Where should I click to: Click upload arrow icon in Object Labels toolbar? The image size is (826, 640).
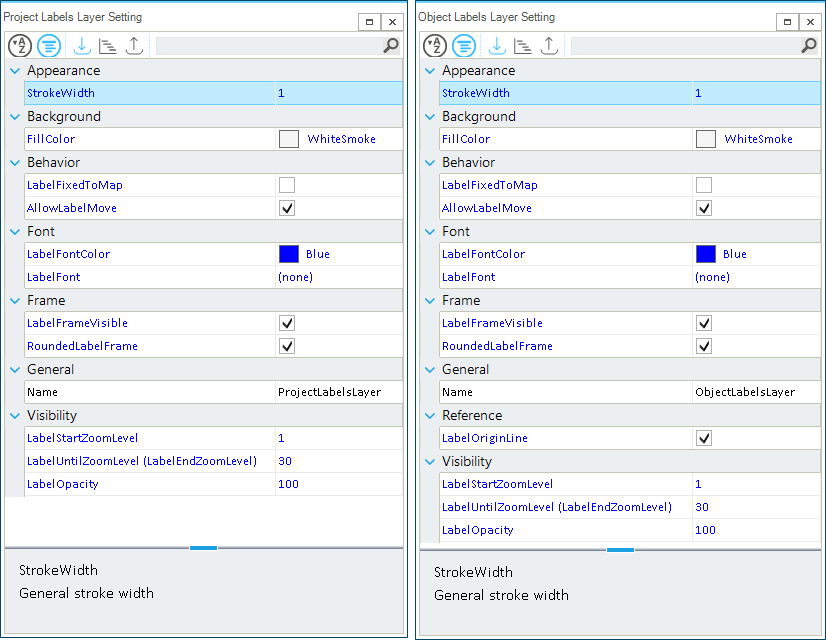pyautogui.click(x=549, y=46)
